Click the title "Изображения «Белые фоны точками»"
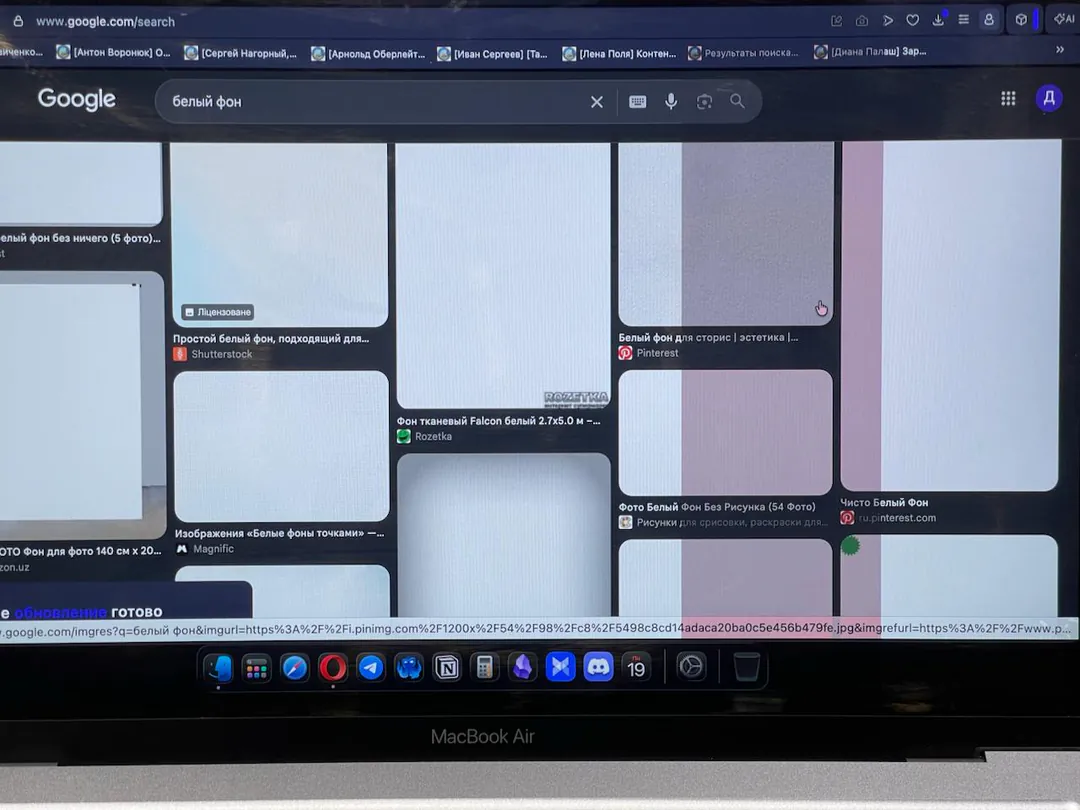 coord(280,533)
